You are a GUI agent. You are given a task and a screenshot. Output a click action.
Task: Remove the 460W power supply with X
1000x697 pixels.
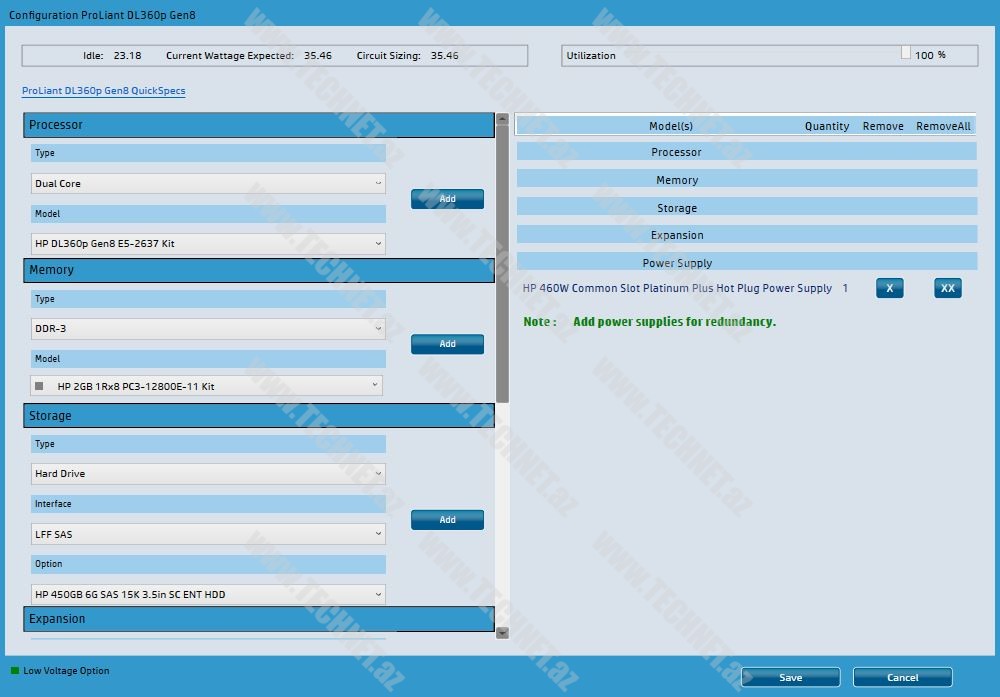pyautogui.click(x=889, y=288)
